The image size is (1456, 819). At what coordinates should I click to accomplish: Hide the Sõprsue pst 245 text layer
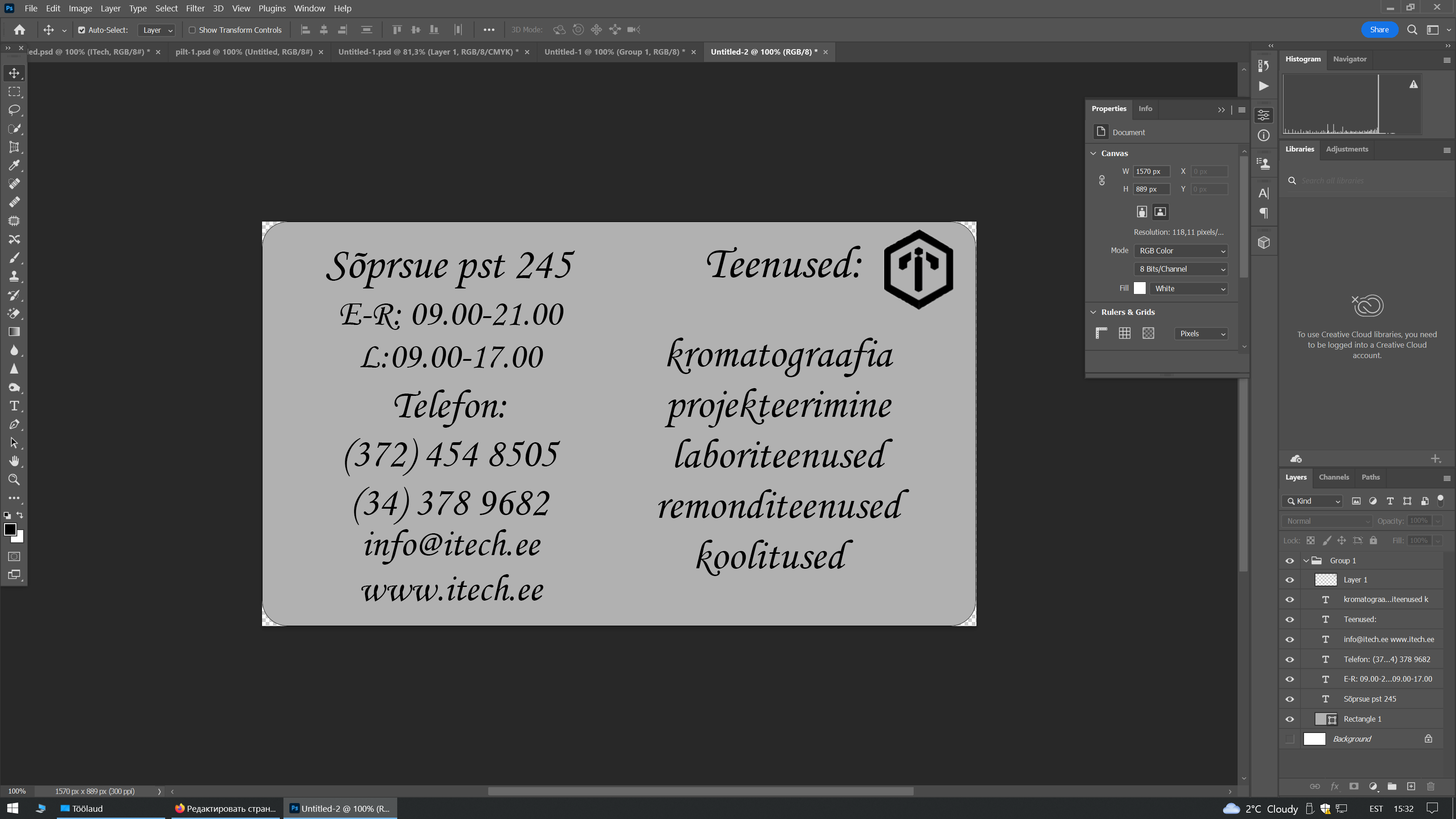[x=1289, y=699]
